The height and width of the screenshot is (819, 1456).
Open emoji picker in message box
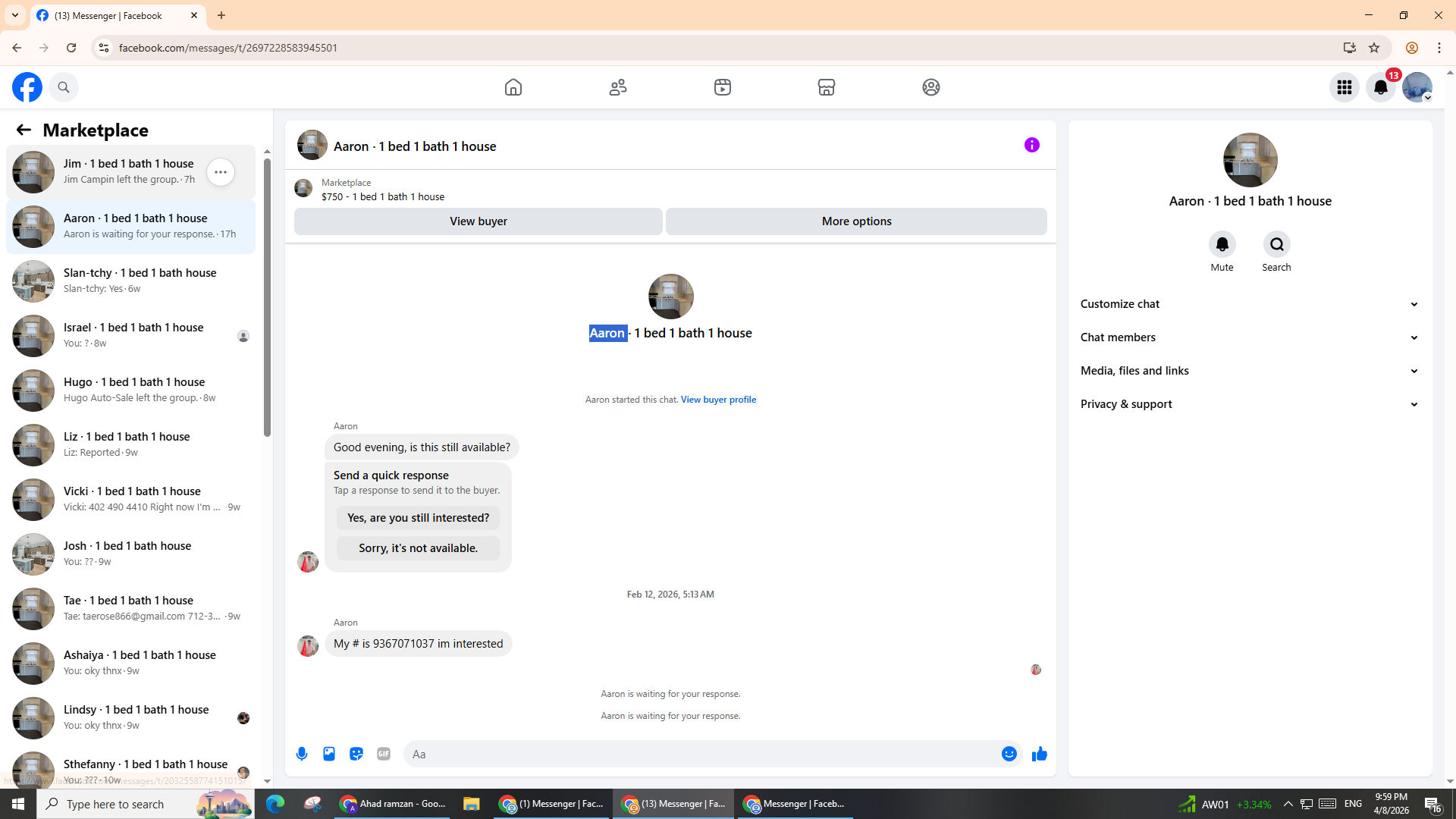pyautogui.click(x=1009, y=754)
